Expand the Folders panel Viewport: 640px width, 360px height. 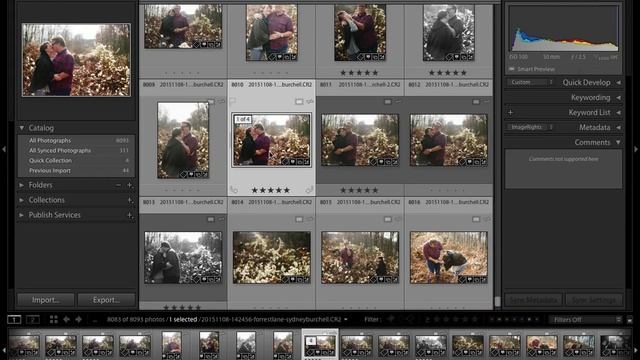point(22,185)
